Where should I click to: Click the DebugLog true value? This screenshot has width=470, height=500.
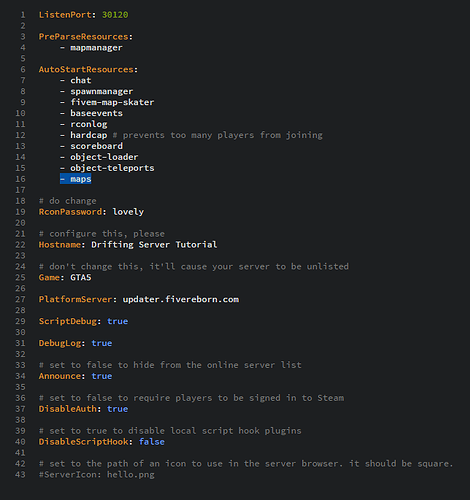coord(102,343)
